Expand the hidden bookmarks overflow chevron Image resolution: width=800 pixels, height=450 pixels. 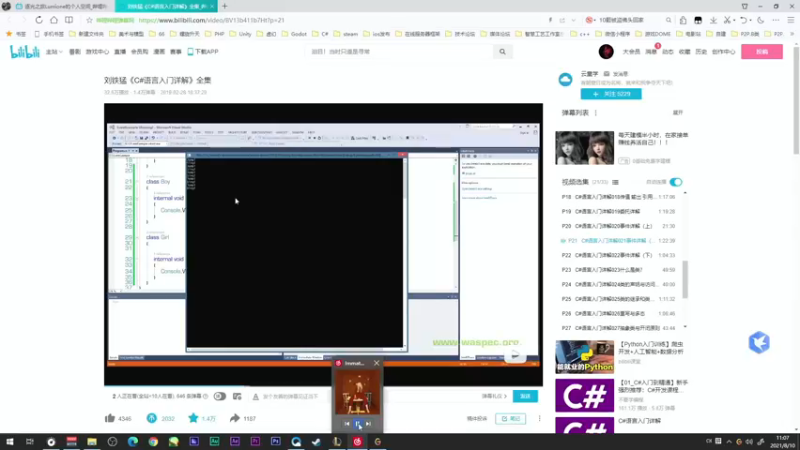click(792, 34)
